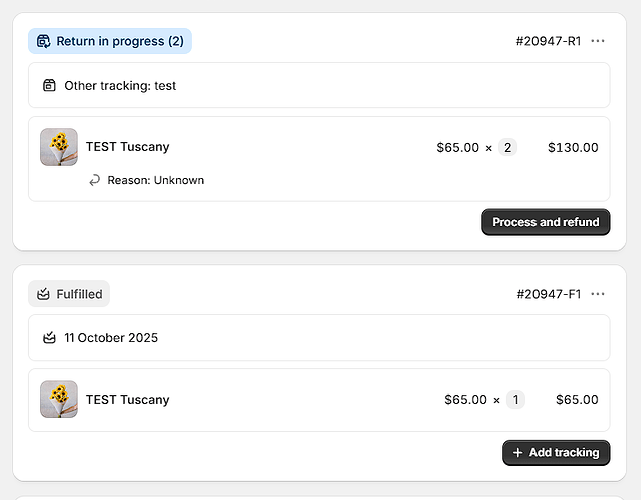This screenshot has height=500, width=641.
Task: Open sunflower thumbnail in return card
Action: [59, 147]
